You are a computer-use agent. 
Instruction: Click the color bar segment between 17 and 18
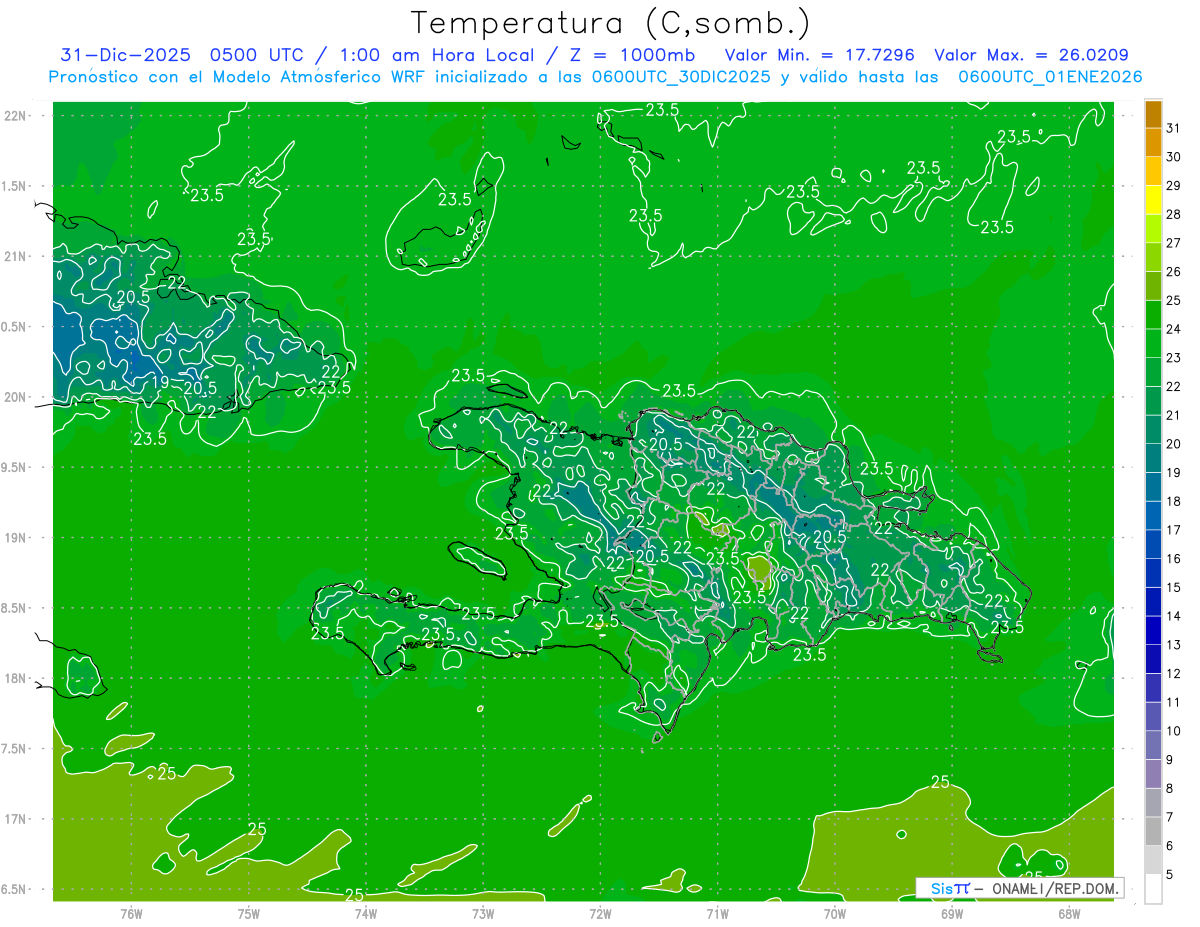(x=1153, y=516)
